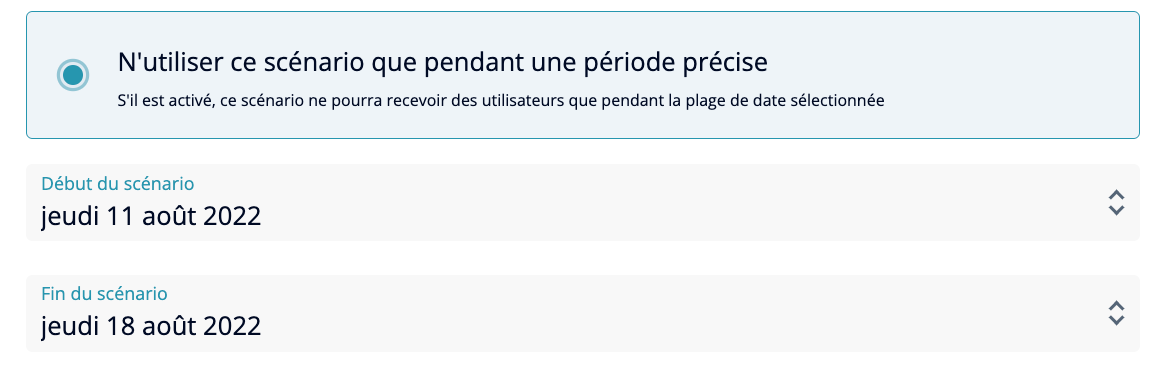Click down chevron in Fin du scénario field
This screenshot has height=386, width=1162.
tap(1116, 321)
